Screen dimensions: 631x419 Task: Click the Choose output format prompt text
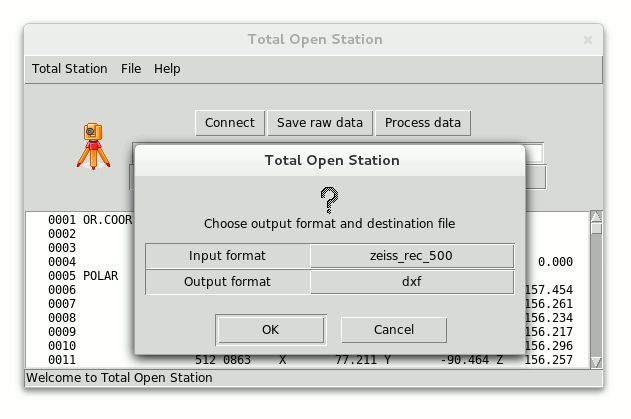click(330, 224)
